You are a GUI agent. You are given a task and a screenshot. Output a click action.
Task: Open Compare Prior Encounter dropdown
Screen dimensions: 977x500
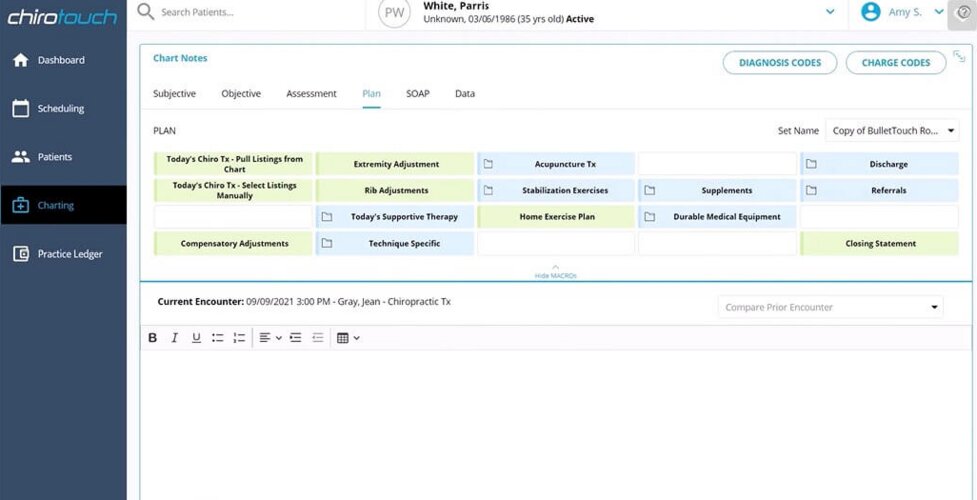[x=831, y=307]
